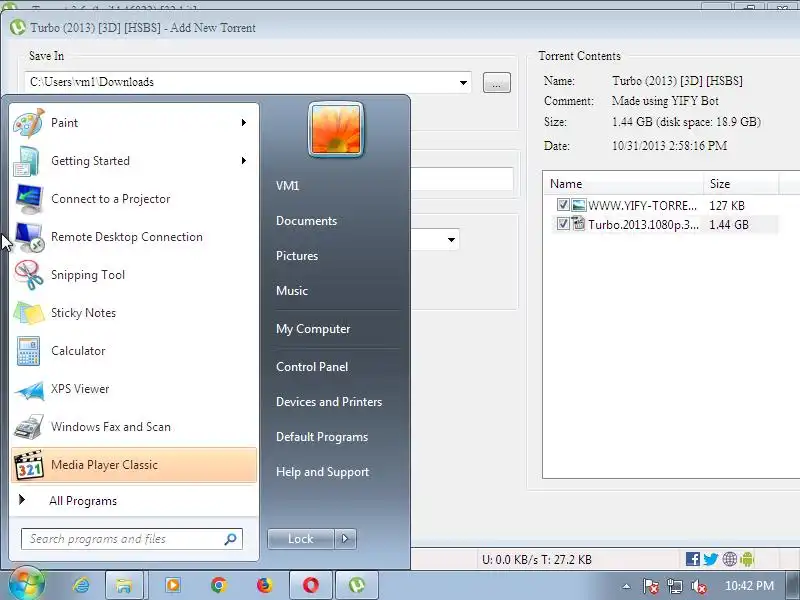
Task: Click the browse (...) button for Save In
Action: (496, 83)
